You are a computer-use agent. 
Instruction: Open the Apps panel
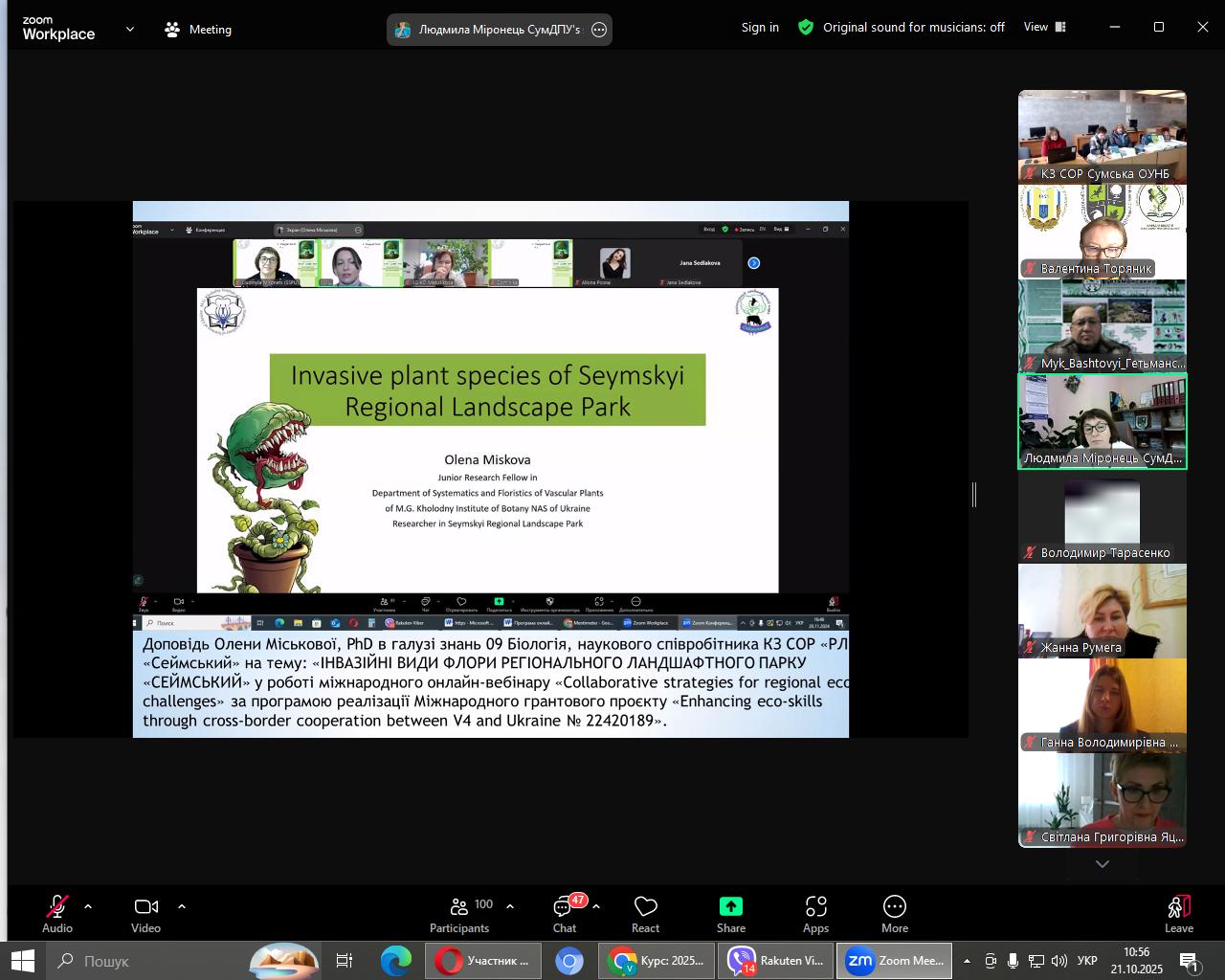click(815, 914)
